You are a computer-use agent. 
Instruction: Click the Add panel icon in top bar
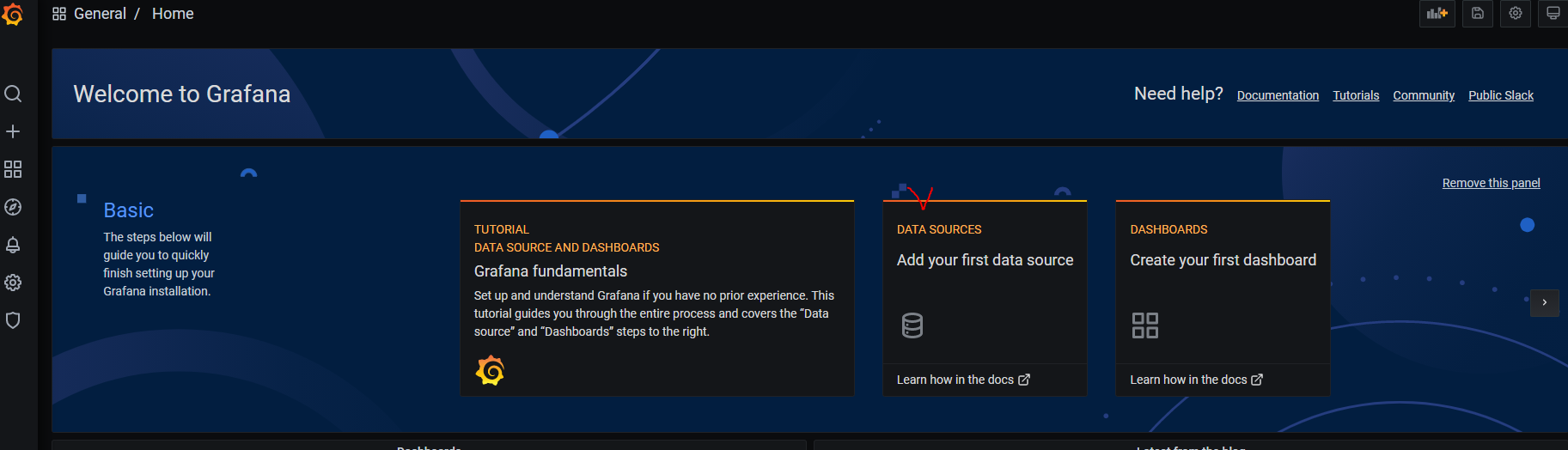coord(1437,13)
